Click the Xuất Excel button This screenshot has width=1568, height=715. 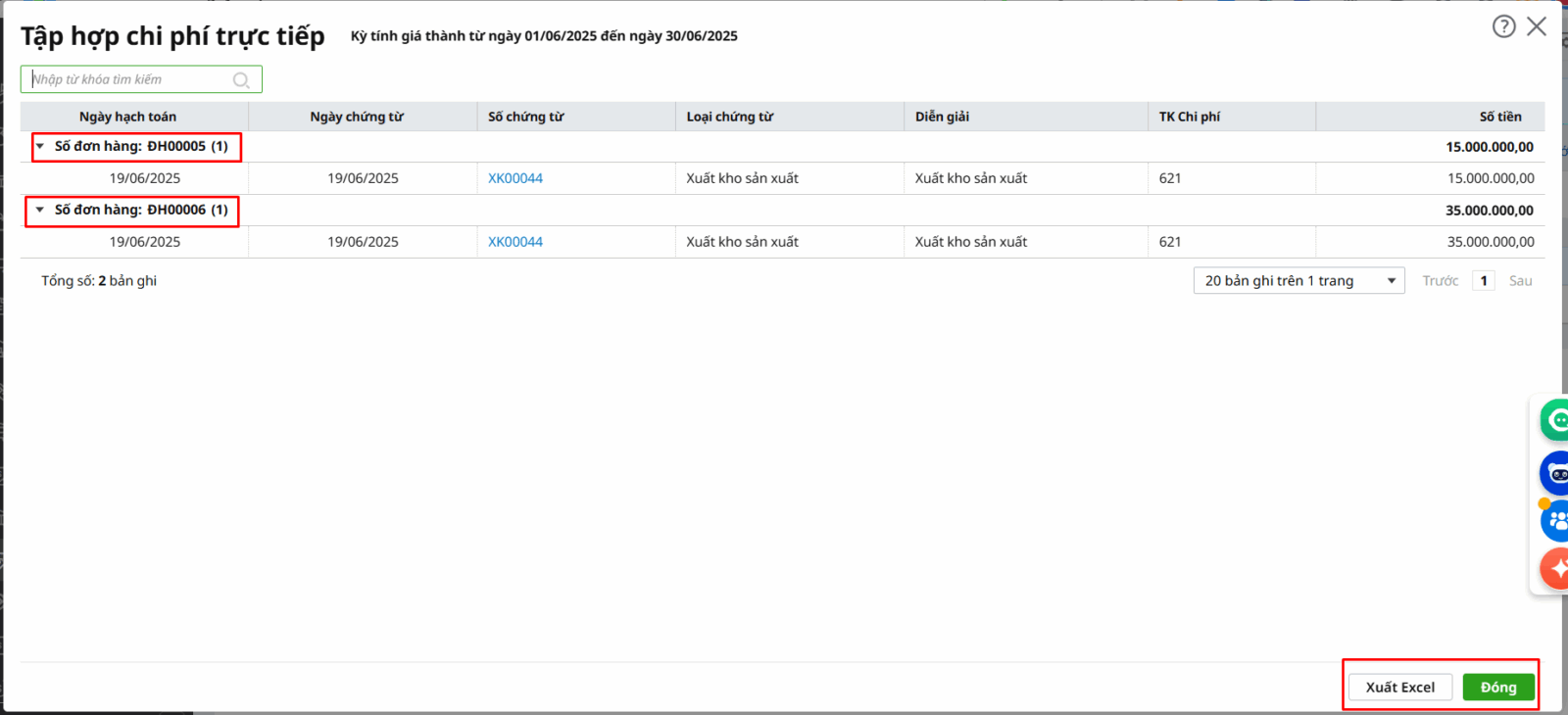1399,688
